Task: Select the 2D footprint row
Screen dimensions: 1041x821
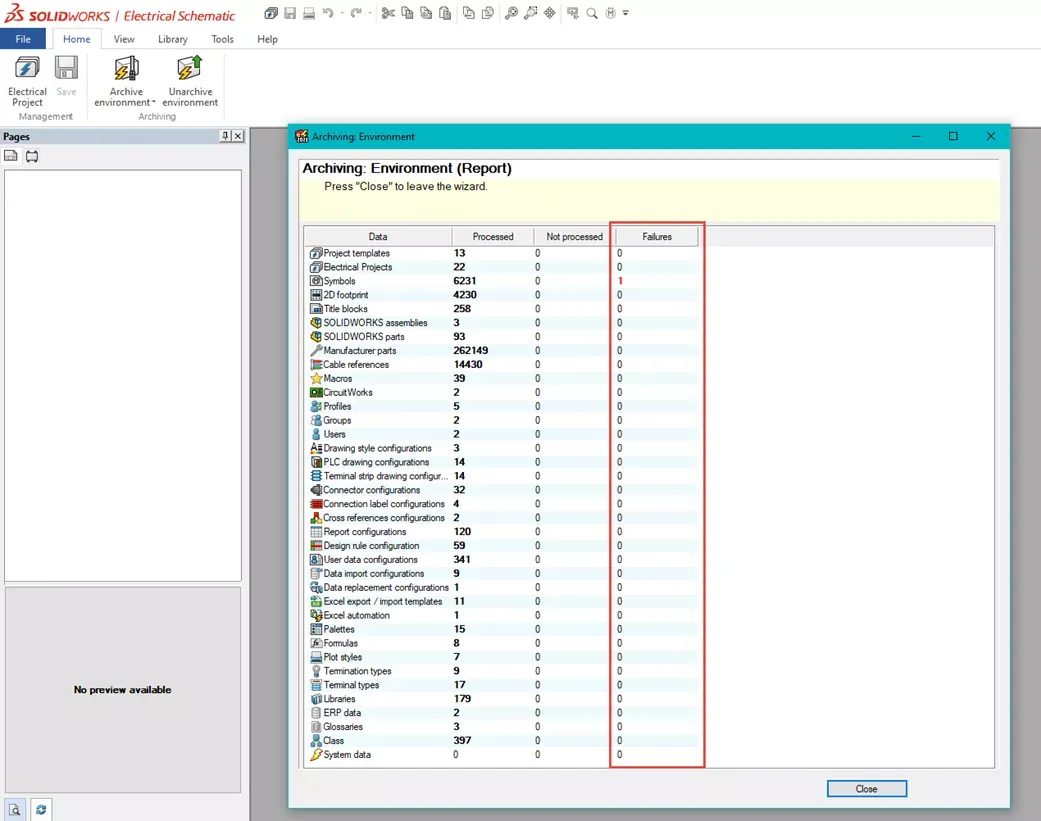Action: point(503,295)
